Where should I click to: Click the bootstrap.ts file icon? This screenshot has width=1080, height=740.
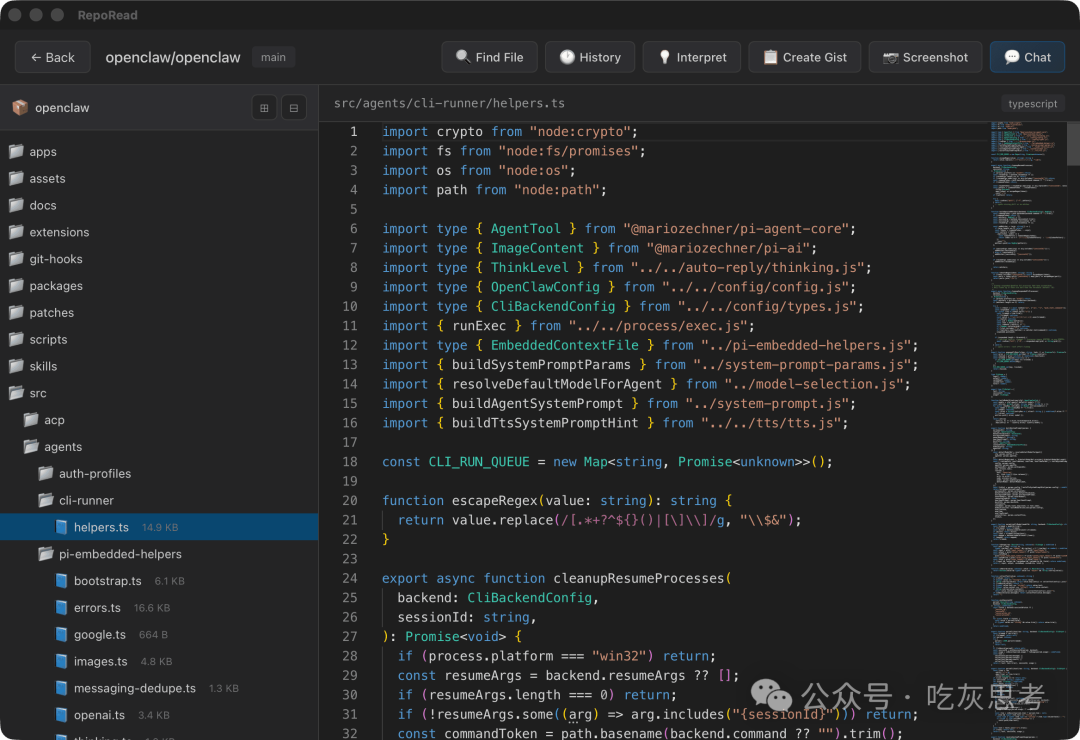tap(61, 581)
